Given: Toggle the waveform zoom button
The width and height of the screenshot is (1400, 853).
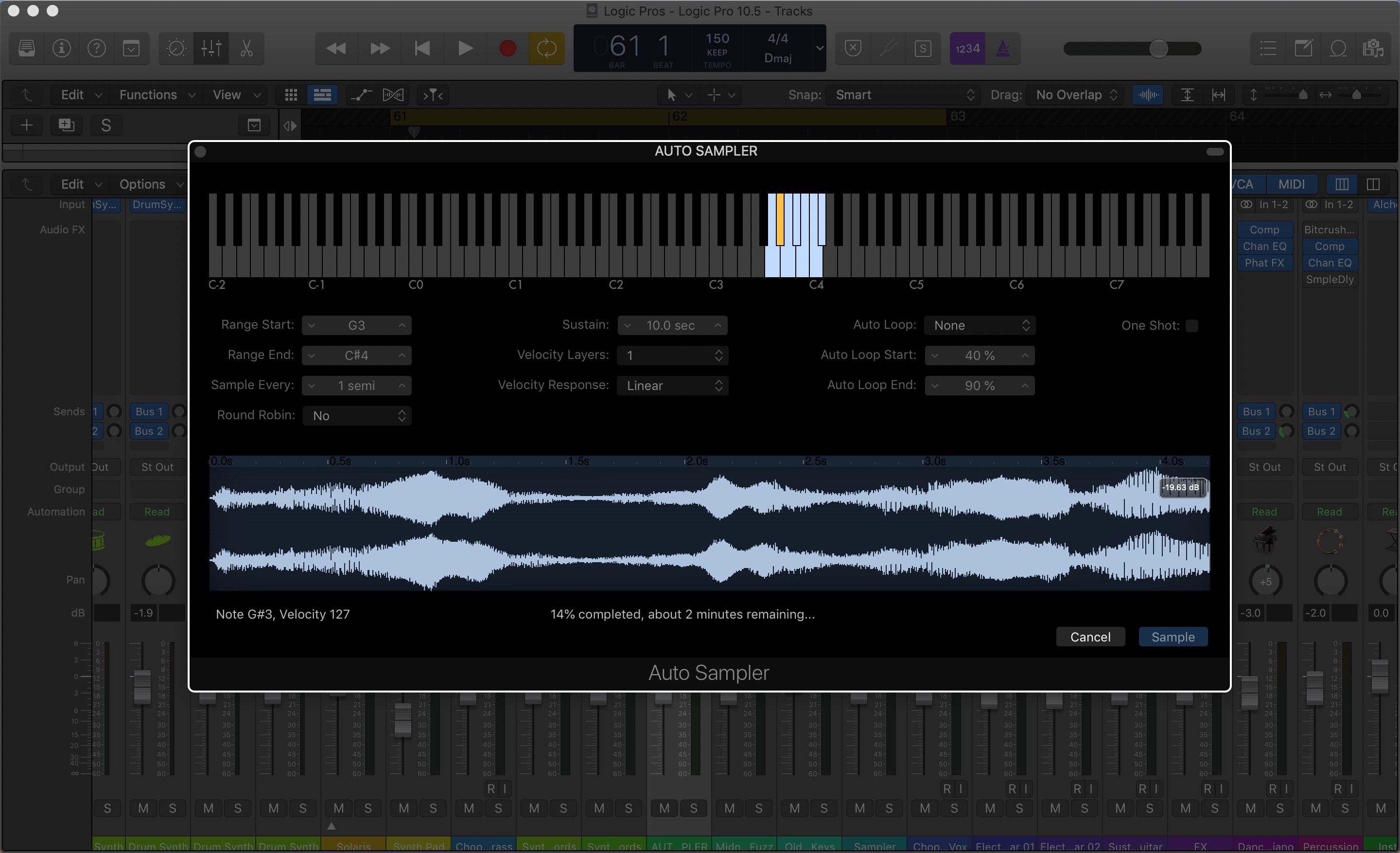Looking at the screenshot, I should (1148, 95).
